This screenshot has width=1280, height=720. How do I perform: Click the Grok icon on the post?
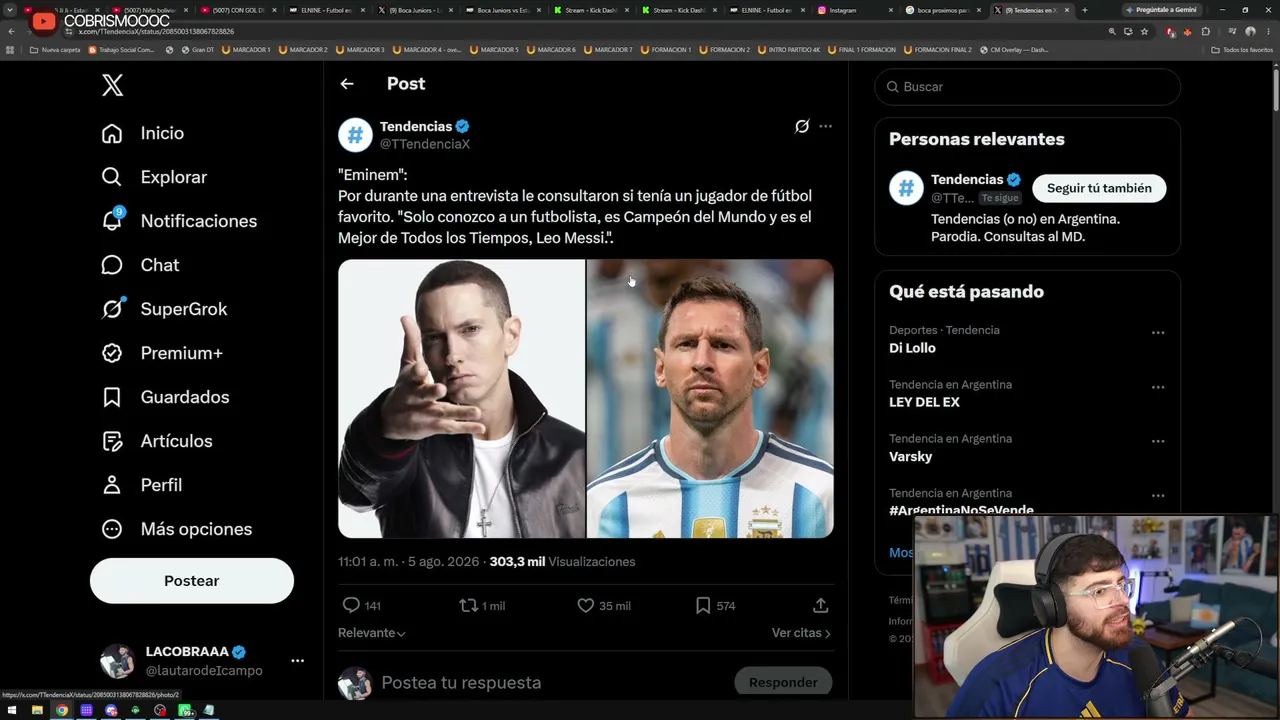pyautogui.click(x=802, y=127)
